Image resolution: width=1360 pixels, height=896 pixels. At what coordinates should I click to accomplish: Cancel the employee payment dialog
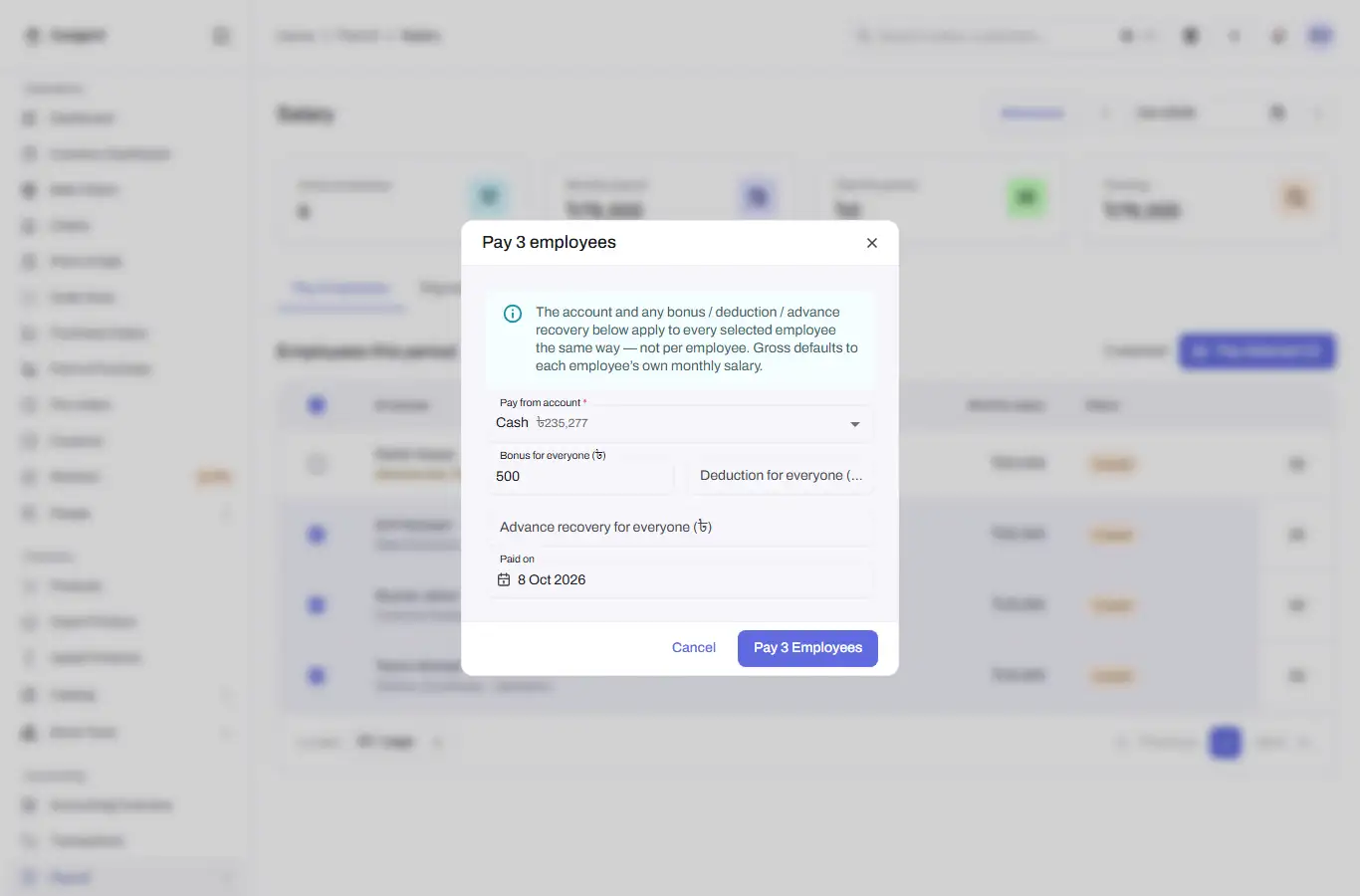[694, 648]
